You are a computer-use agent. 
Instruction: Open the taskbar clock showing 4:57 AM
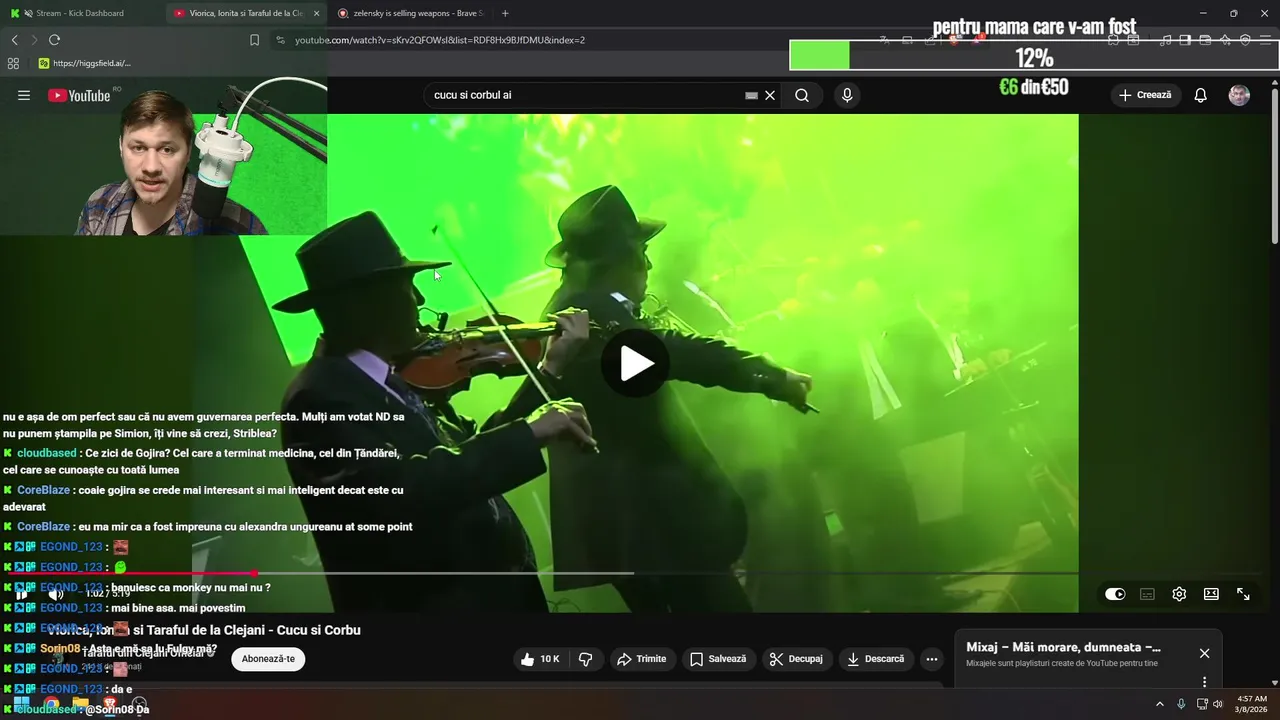[x=1252, y=704]
